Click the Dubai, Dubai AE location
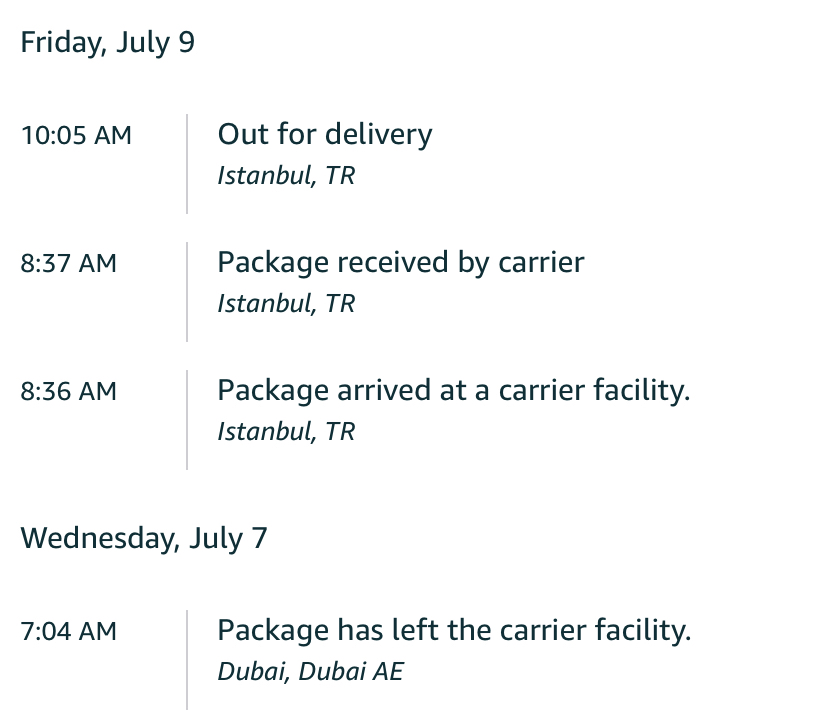The image size is (828, 714). (310, 671)
